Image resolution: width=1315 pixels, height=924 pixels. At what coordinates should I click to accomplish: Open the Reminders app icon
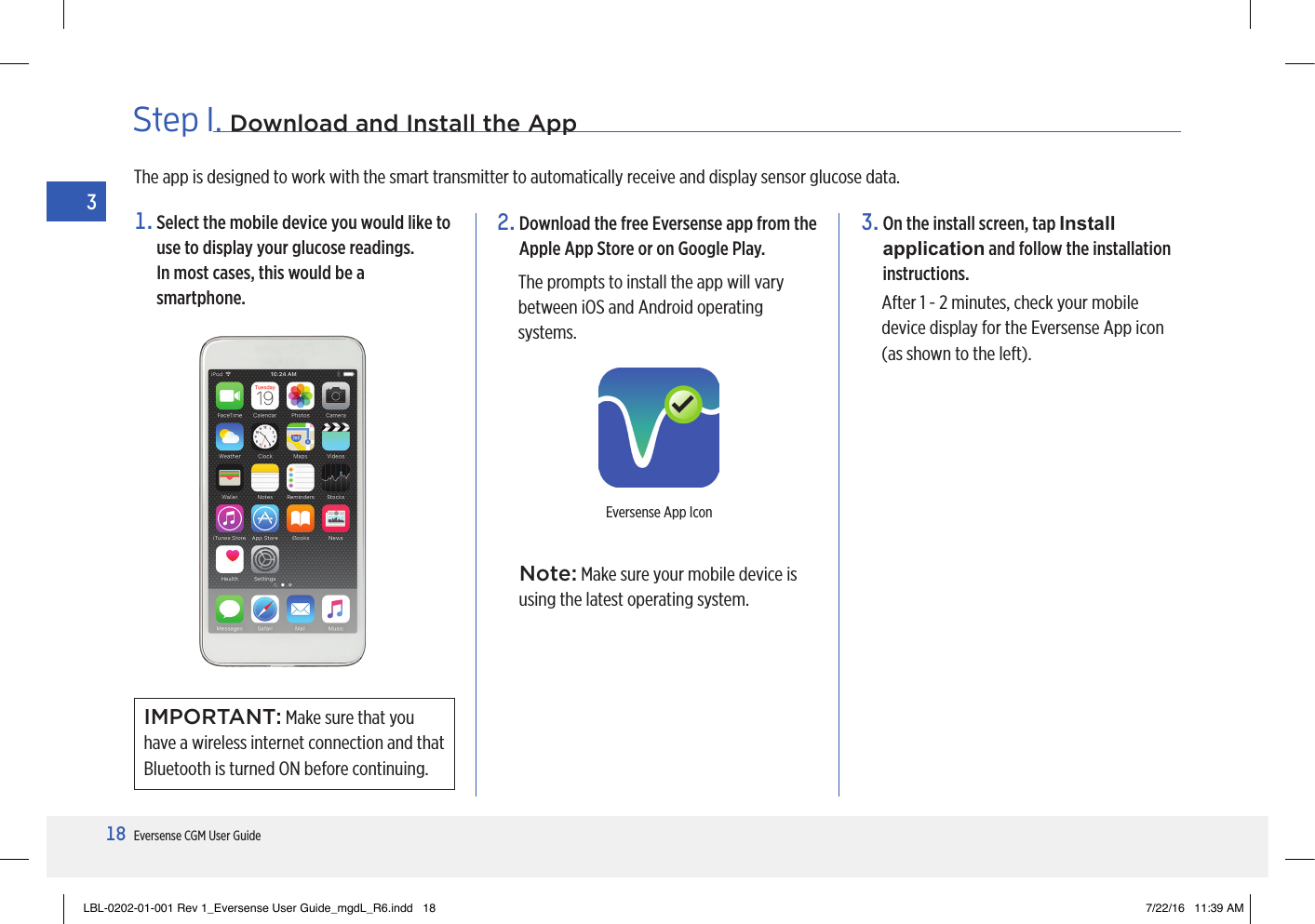coord(300,477)
